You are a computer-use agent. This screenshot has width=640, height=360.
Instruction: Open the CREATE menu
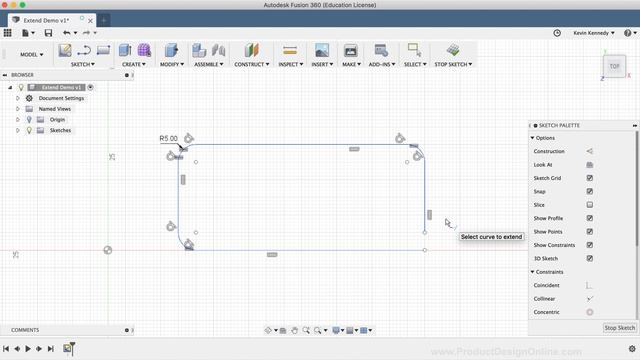(134, 64)
